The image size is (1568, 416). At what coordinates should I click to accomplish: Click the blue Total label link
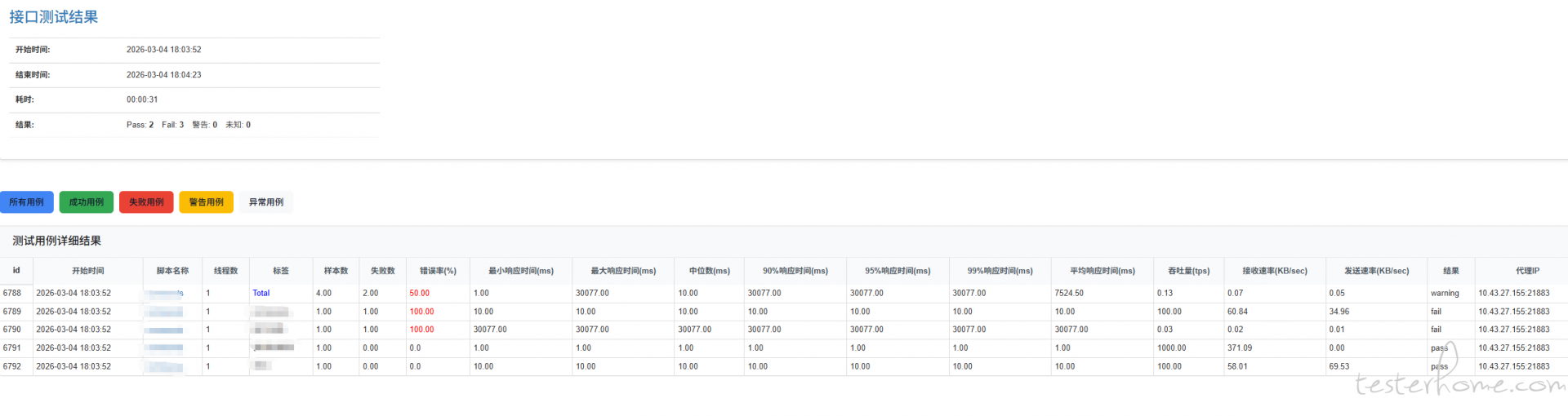coord(261,293)
